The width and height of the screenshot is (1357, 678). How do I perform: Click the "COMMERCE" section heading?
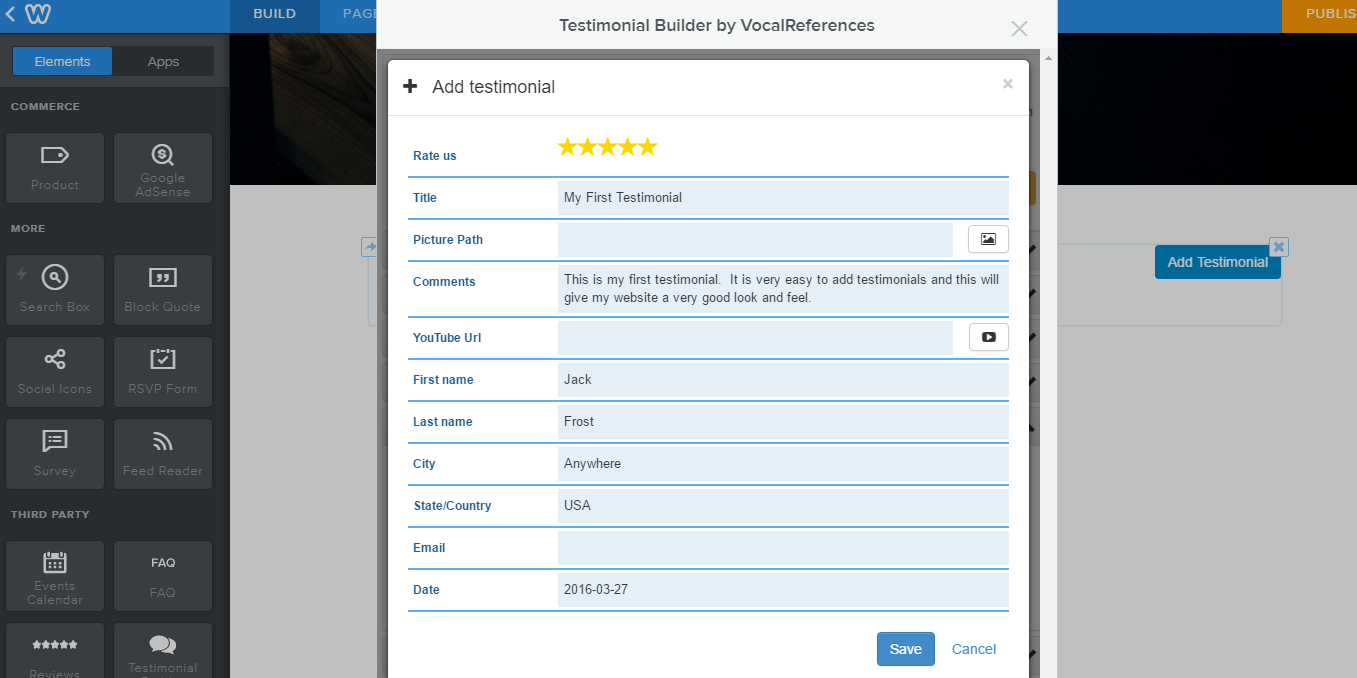pos(45,106)
